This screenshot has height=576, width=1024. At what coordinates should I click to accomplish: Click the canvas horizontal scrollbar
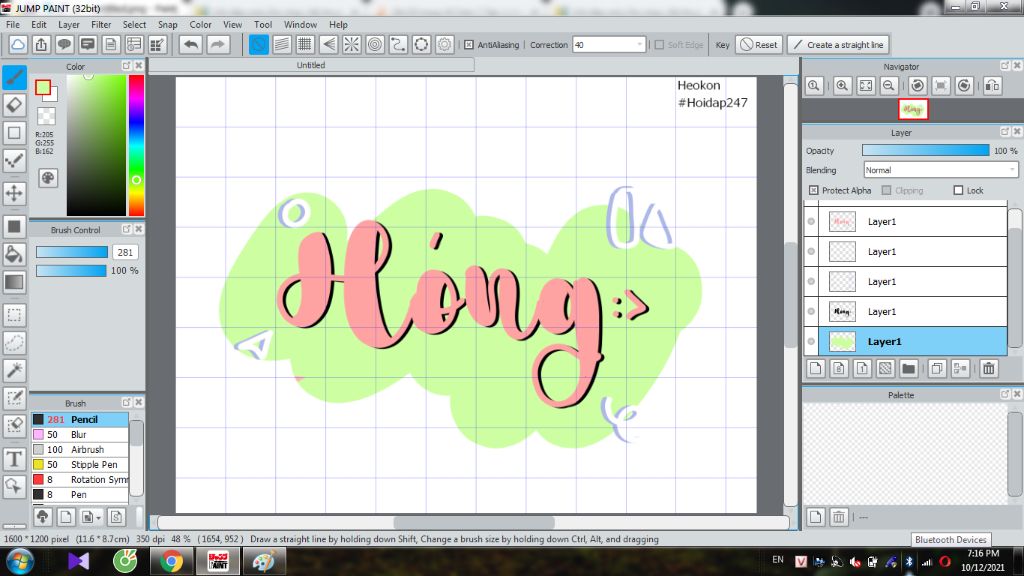click(473, 522)
